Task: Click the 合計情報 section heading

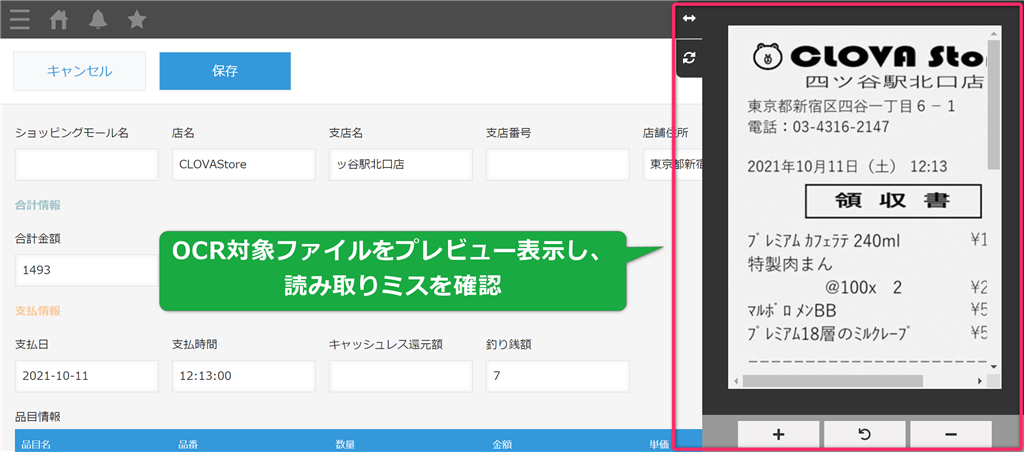Action: click(x=38, y=205)
